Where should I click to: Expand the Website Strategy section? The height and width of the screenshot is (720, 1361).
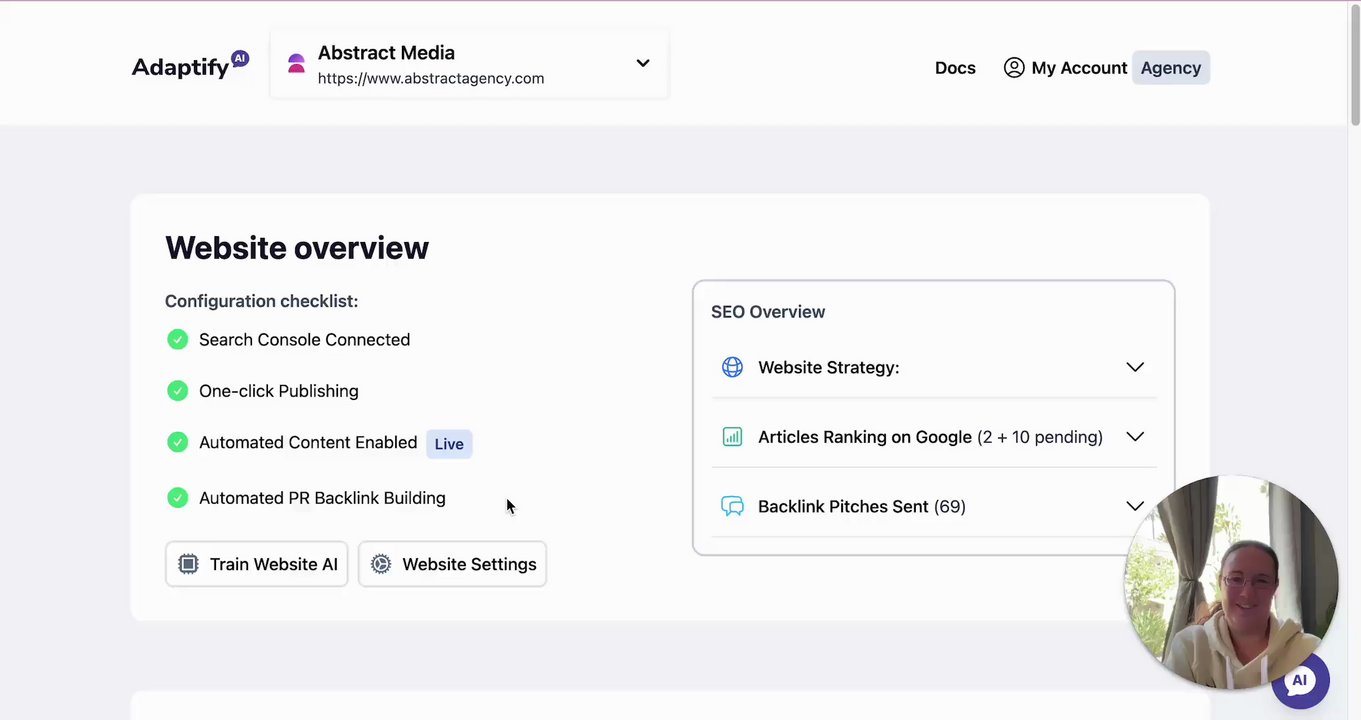[1135, 367]
